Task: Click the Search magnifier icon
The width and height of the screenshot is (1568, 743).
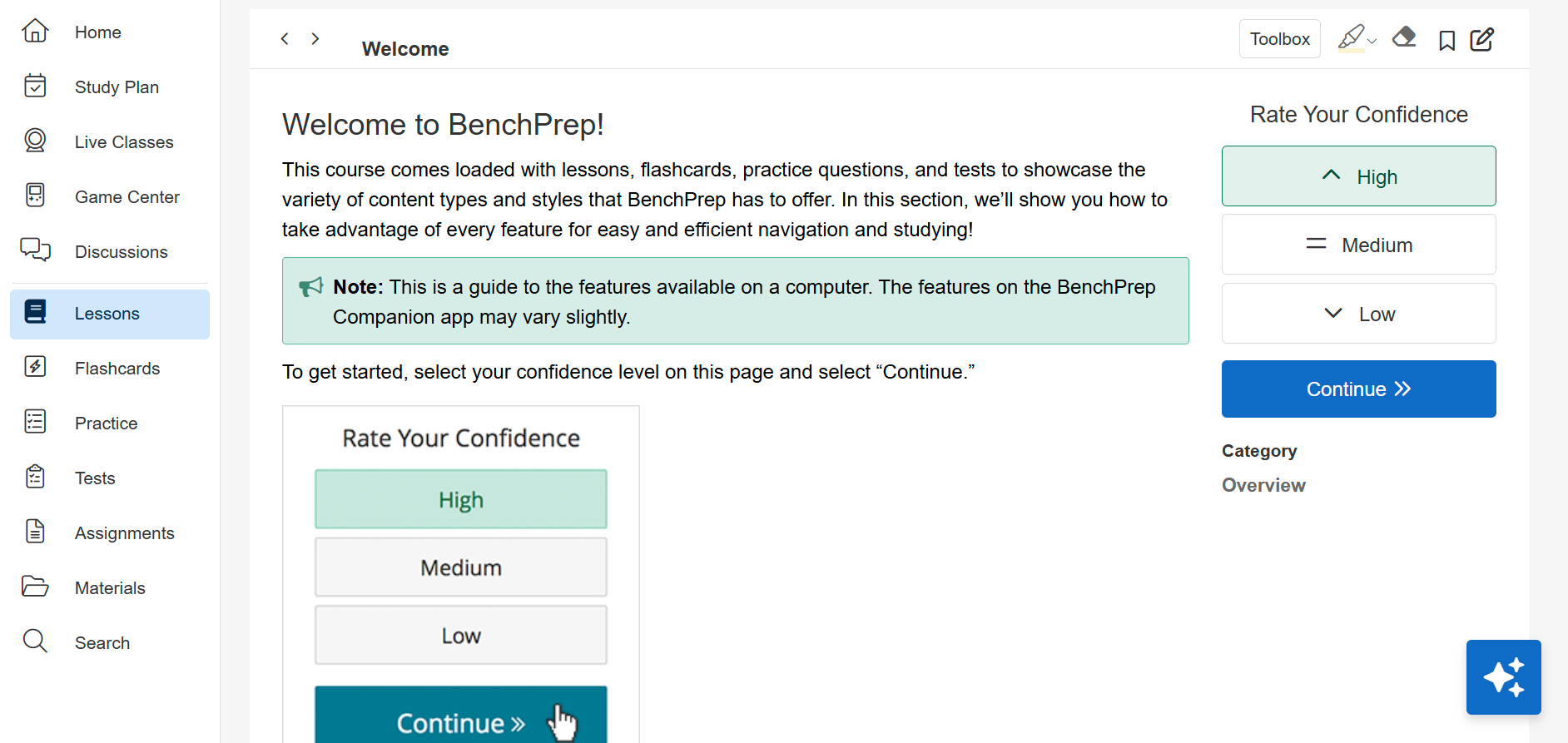Action: (x=35, y=641)
